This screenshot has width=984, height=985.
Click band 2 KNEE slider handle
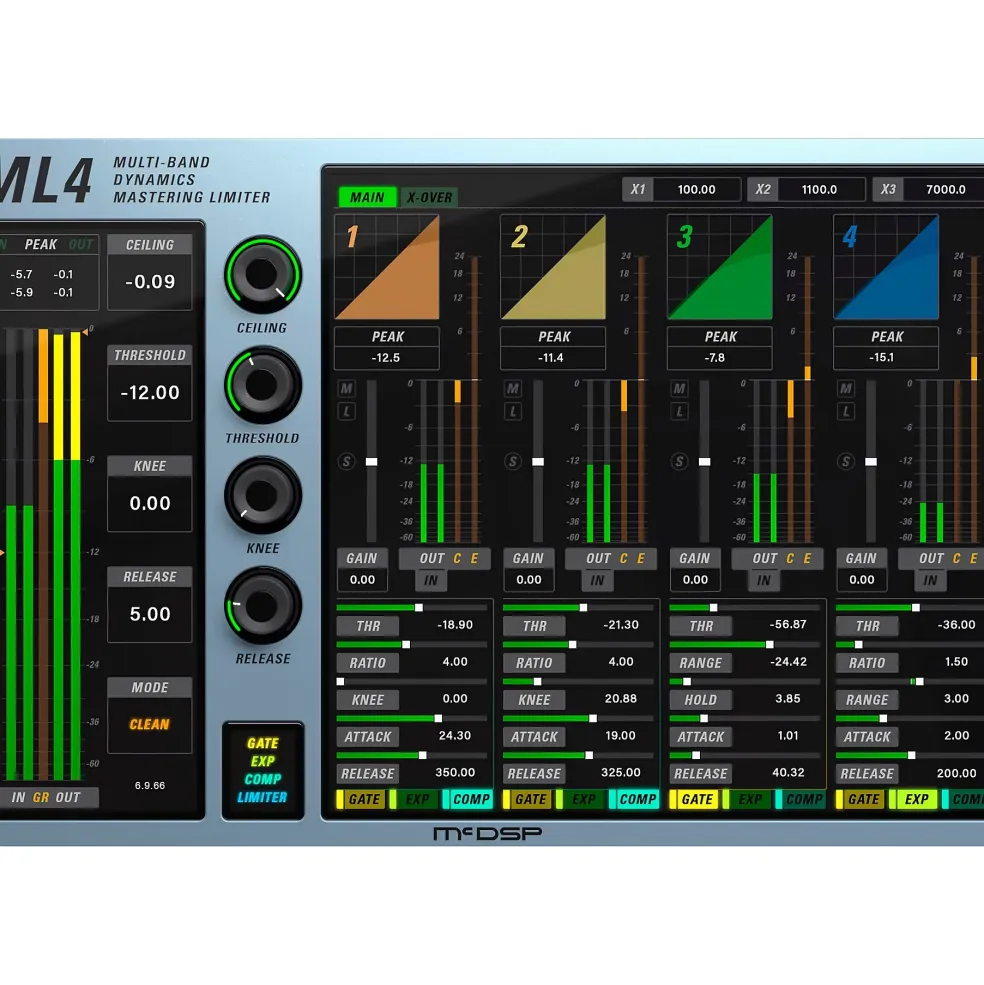[537, 682]
